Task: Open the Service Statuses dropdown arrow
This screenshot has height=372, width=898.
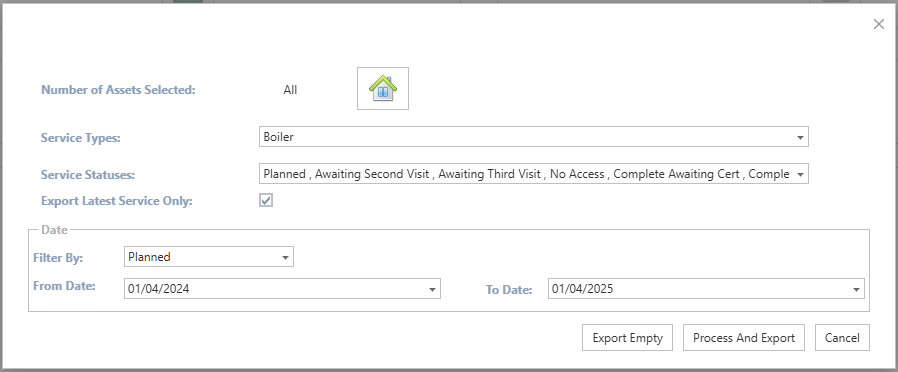Action: pos(799,174)
